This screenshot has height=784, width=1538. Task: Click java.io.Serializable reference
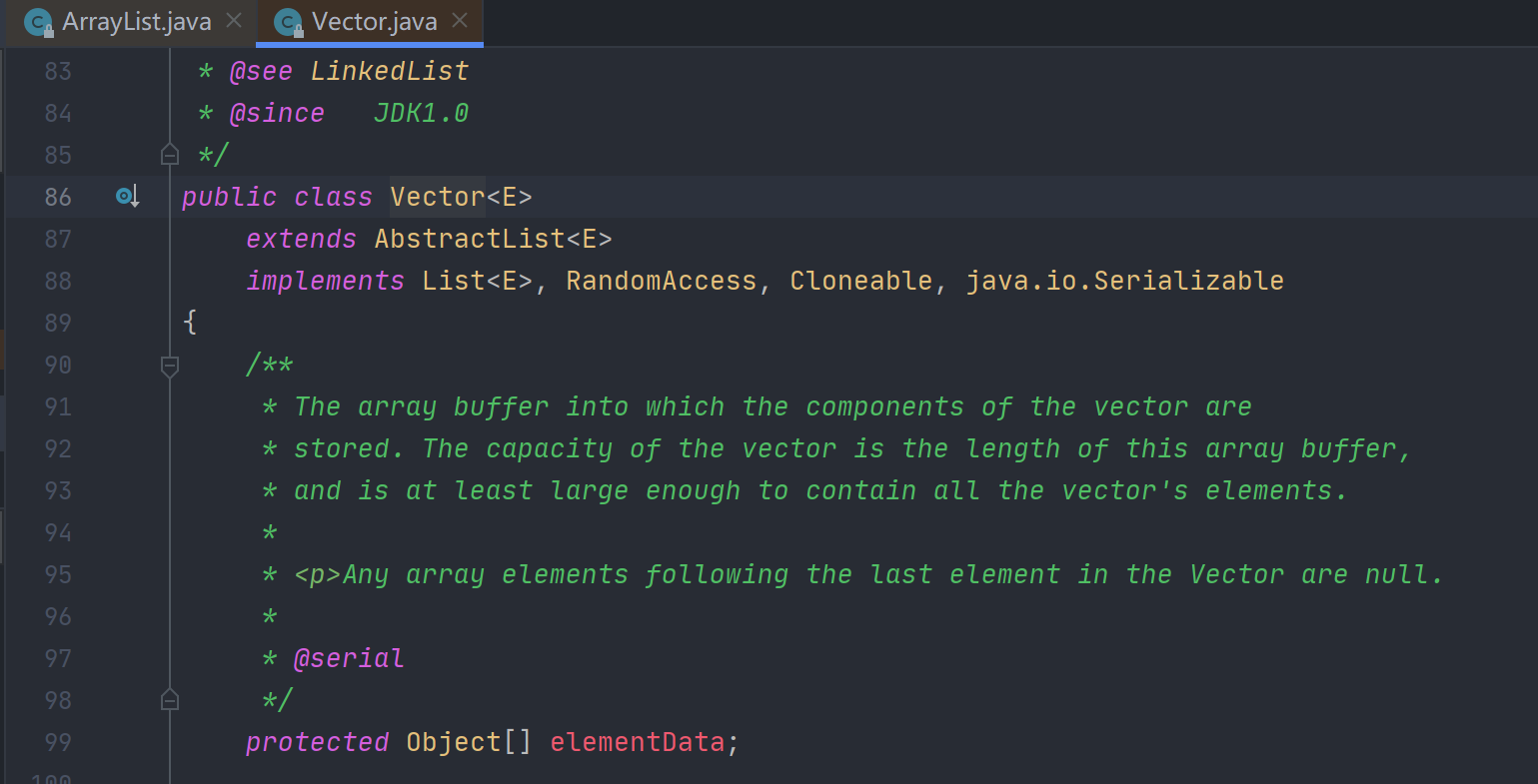click(1124, 281)
